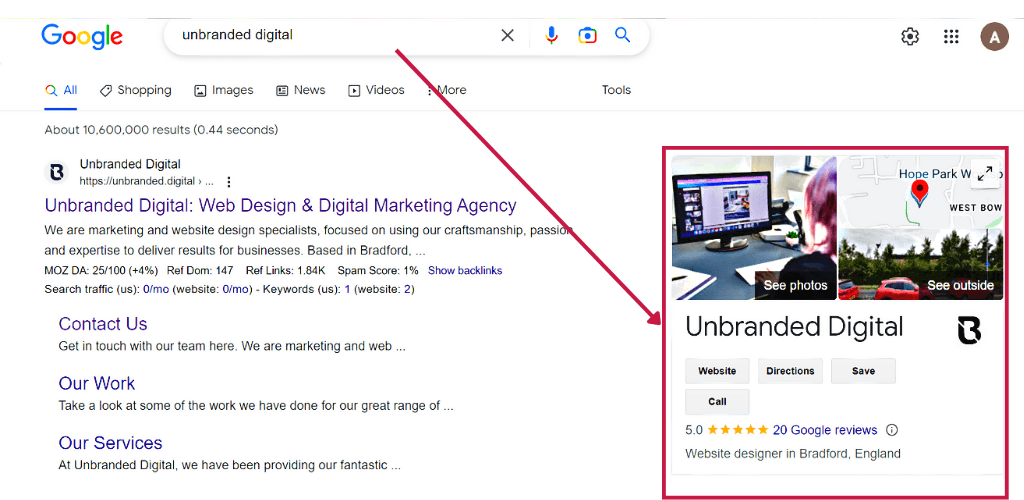Go to the News tab
The width and height of the screenshot is (1024, 500).
[301, 90]
